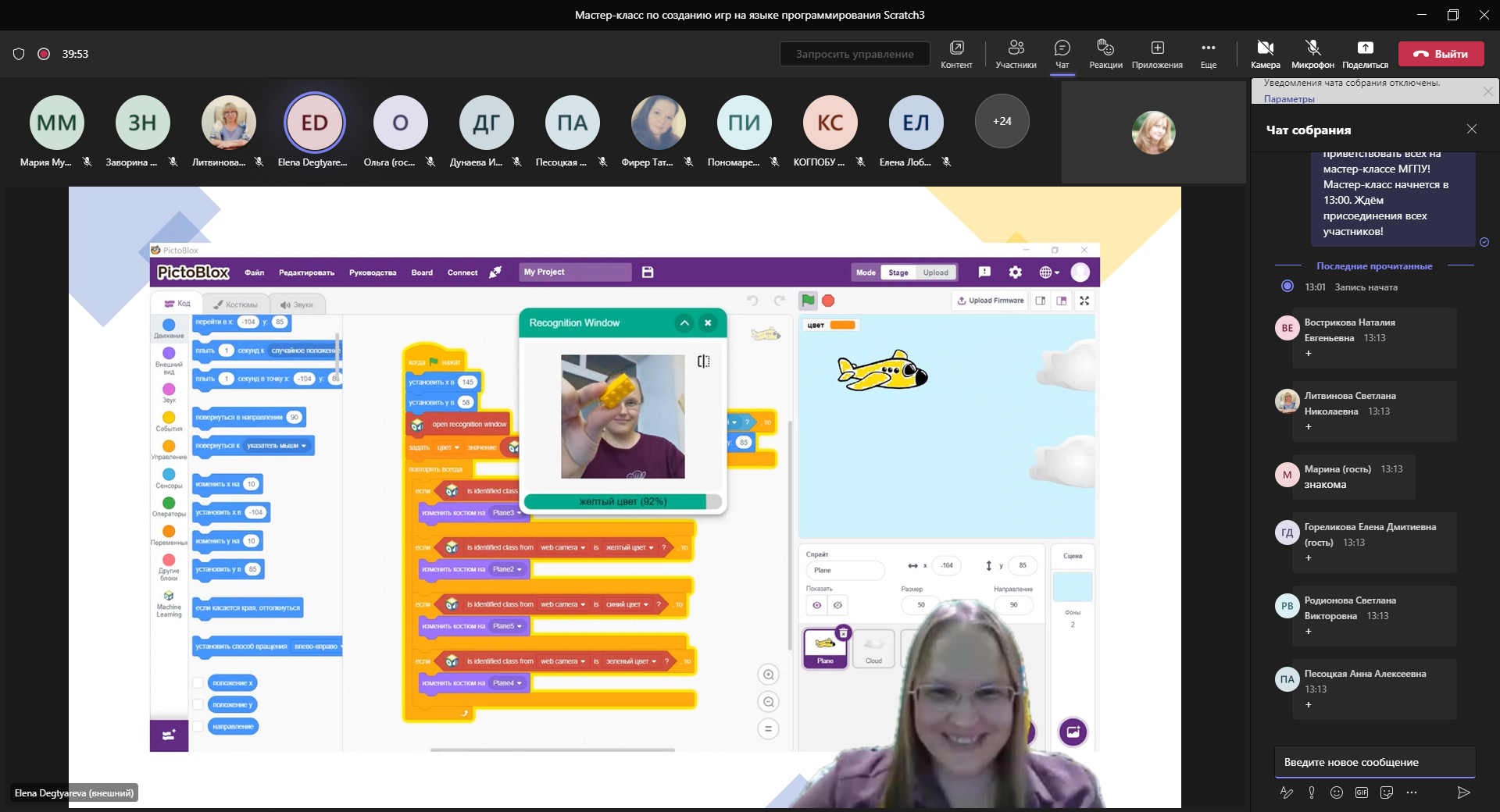Click the Share screen icon

[1365, 53]
